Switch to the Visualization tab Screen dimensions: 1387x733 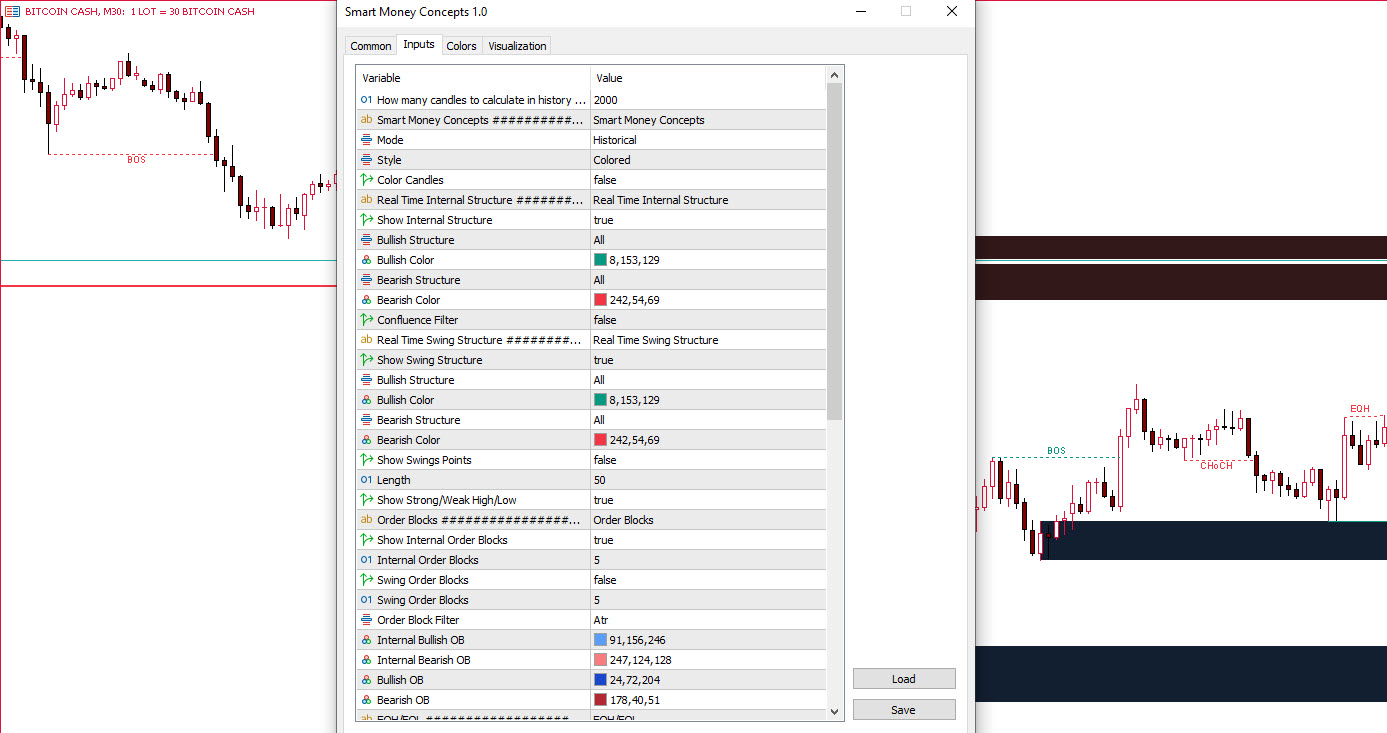517,46
